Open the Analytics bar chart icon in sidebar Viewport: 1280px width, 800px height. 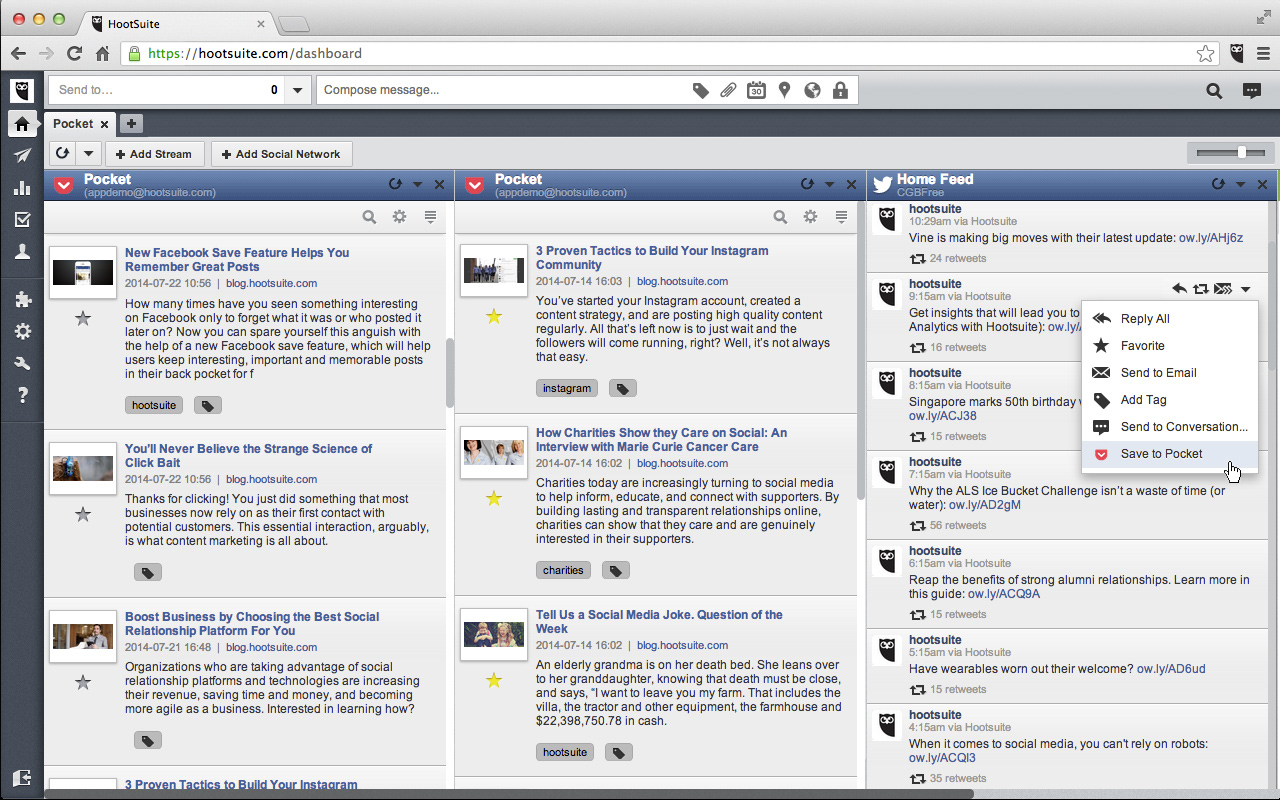pos(21,187)
